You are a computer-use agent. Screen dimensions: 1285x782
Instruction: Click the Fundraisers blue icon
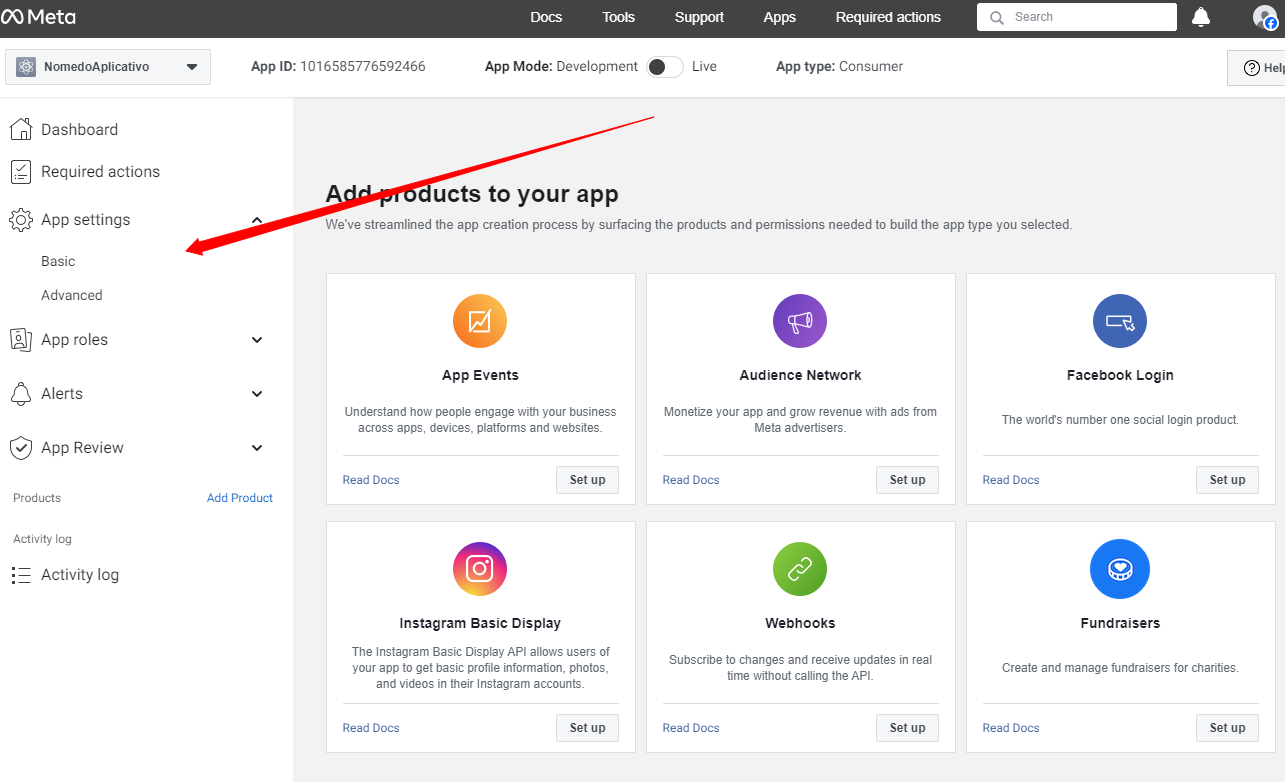1120,569
